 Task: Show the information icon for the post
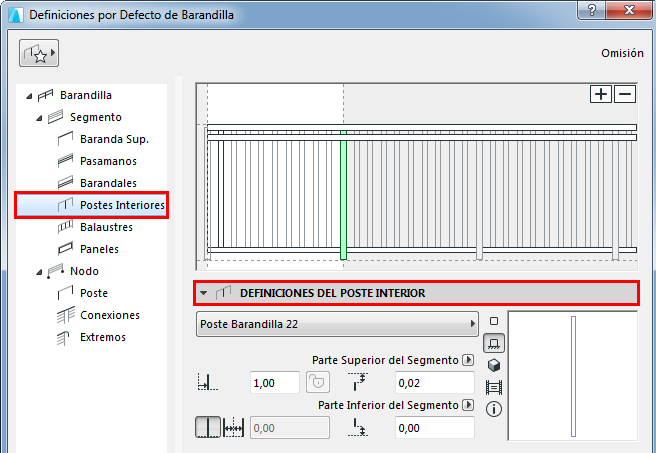494,409
